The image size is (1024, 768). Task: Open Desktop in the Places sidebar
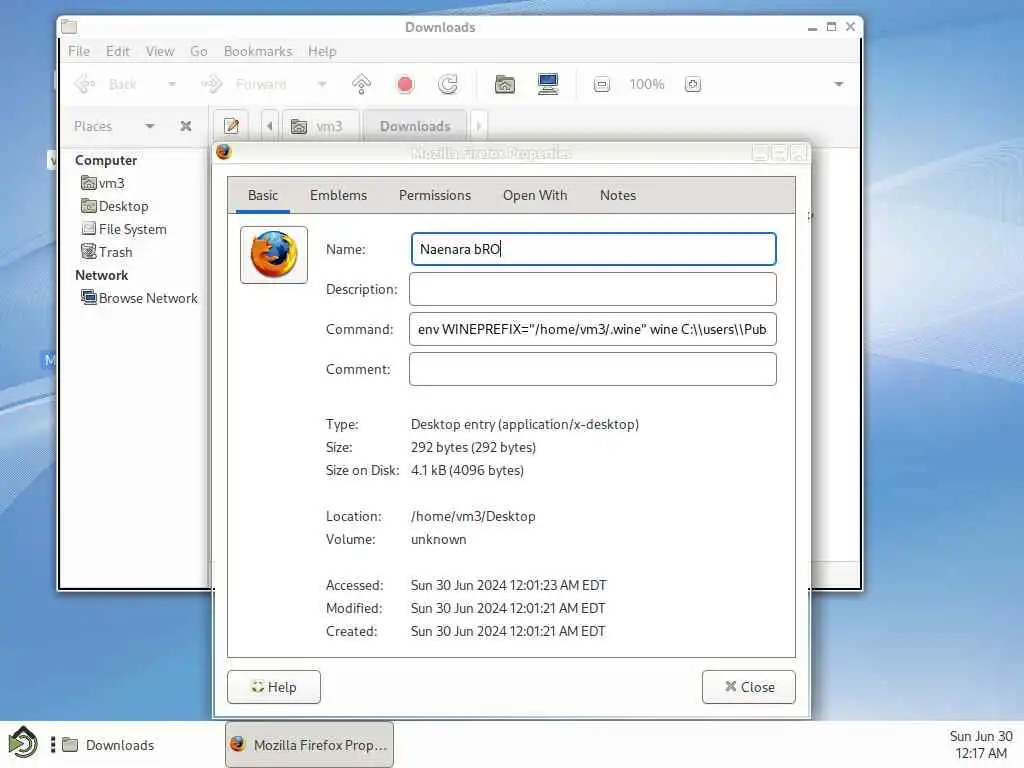point(115,206)
